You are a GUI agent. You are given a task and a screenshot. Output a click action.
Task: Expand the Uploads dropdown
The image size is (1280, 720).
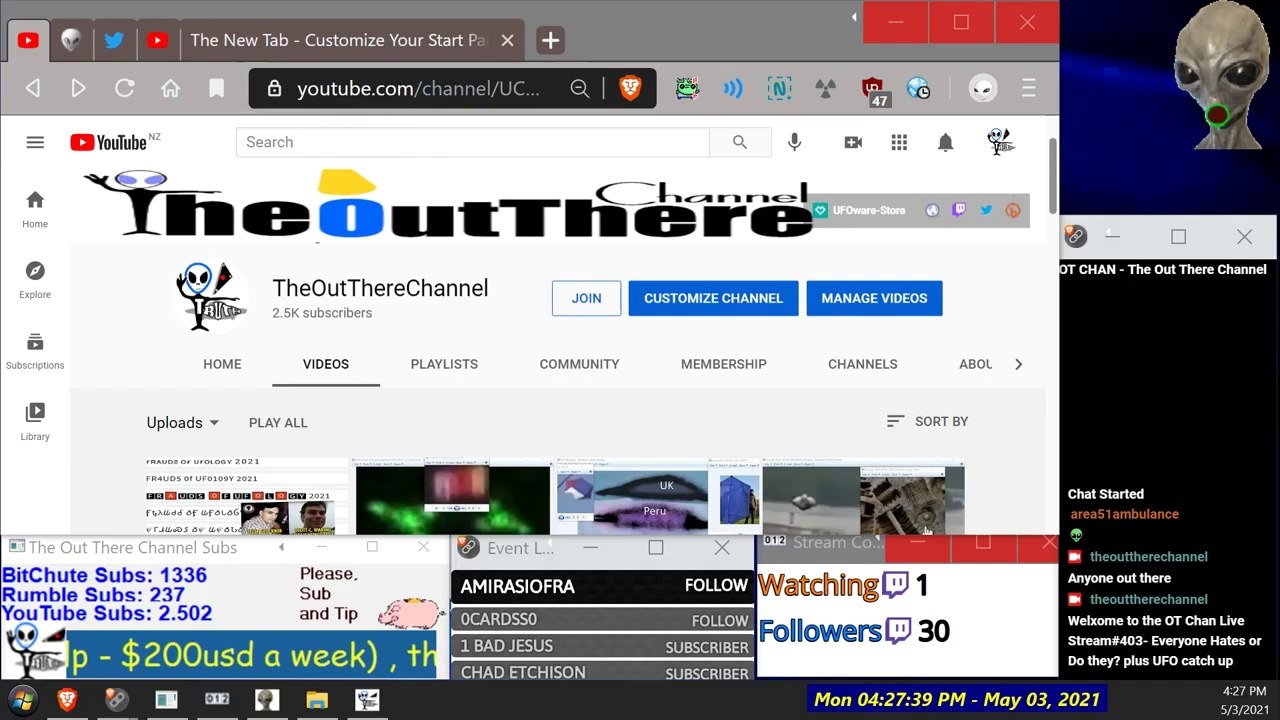click(x=183, y=422)
